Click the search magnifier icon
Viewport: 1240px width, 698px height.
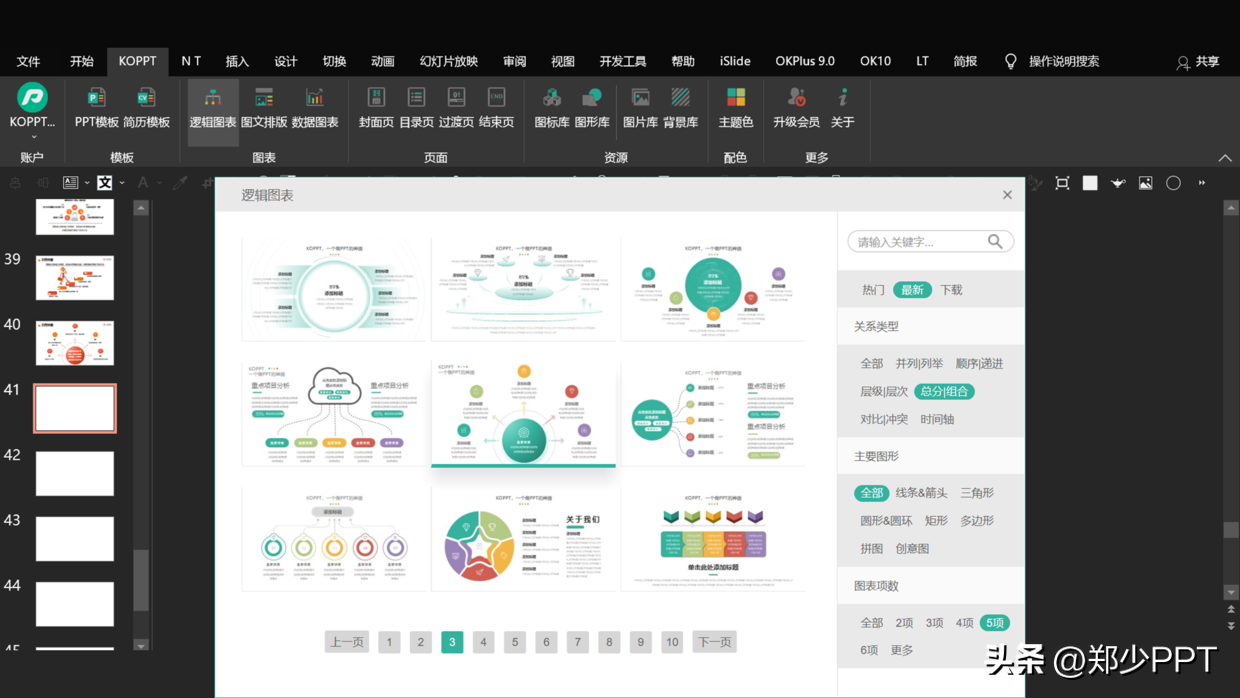(x=995, y=241)
